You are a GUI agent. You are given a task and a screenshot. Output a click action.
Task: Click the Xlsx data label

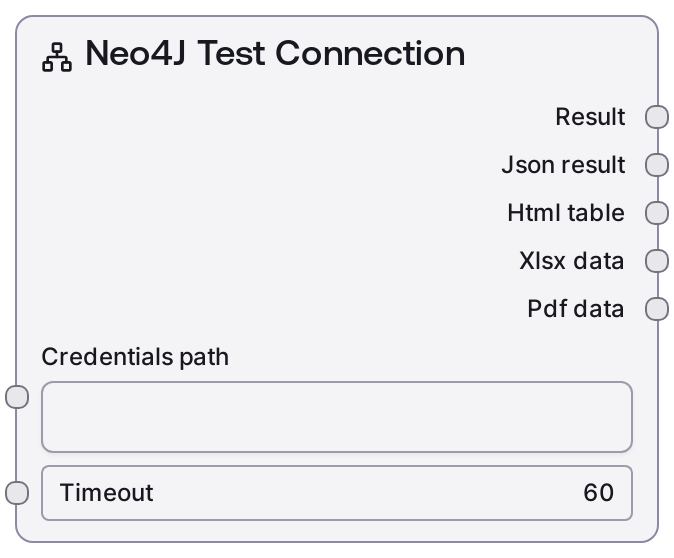tap(572, 261)
